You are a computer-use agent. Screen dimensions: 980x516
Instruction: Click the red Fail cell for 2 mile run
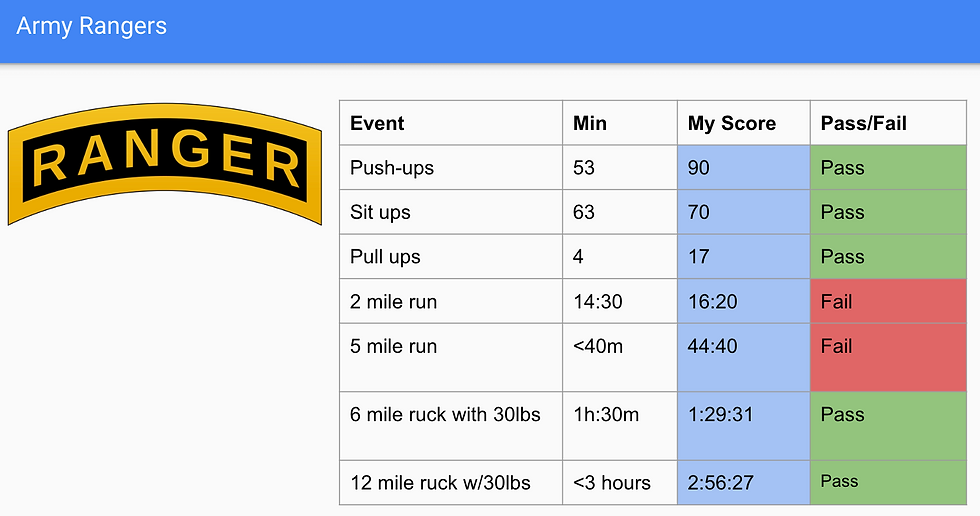(888, 301)
